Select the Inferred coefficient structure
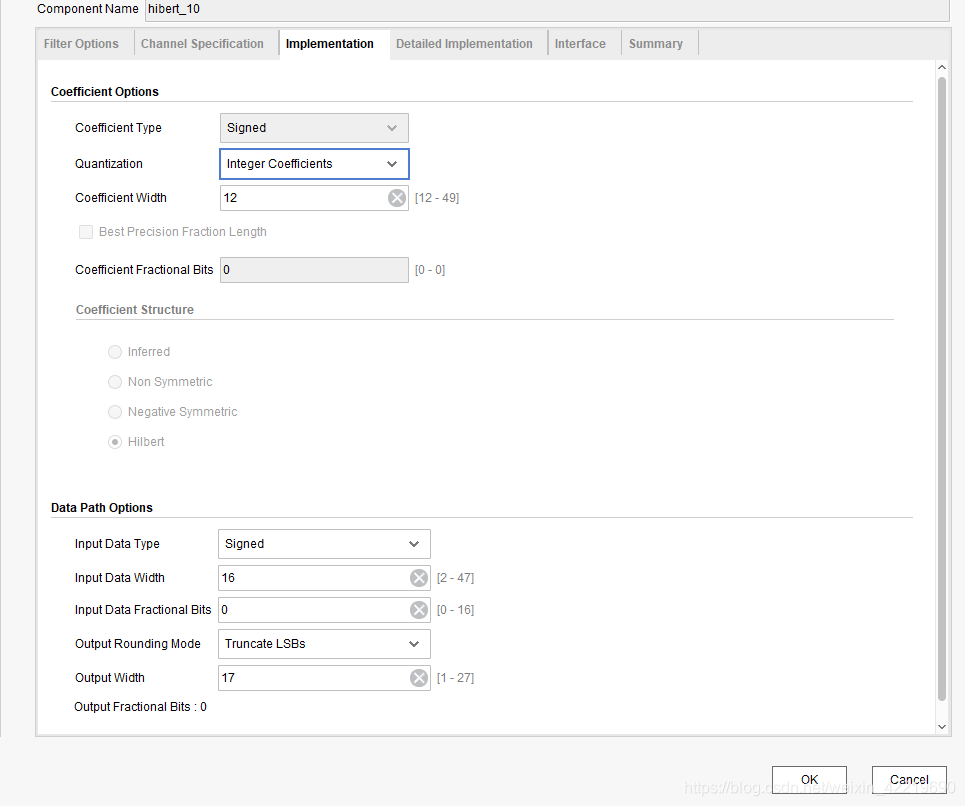Viewport: 965px width, 806px height. click(115, 352)
